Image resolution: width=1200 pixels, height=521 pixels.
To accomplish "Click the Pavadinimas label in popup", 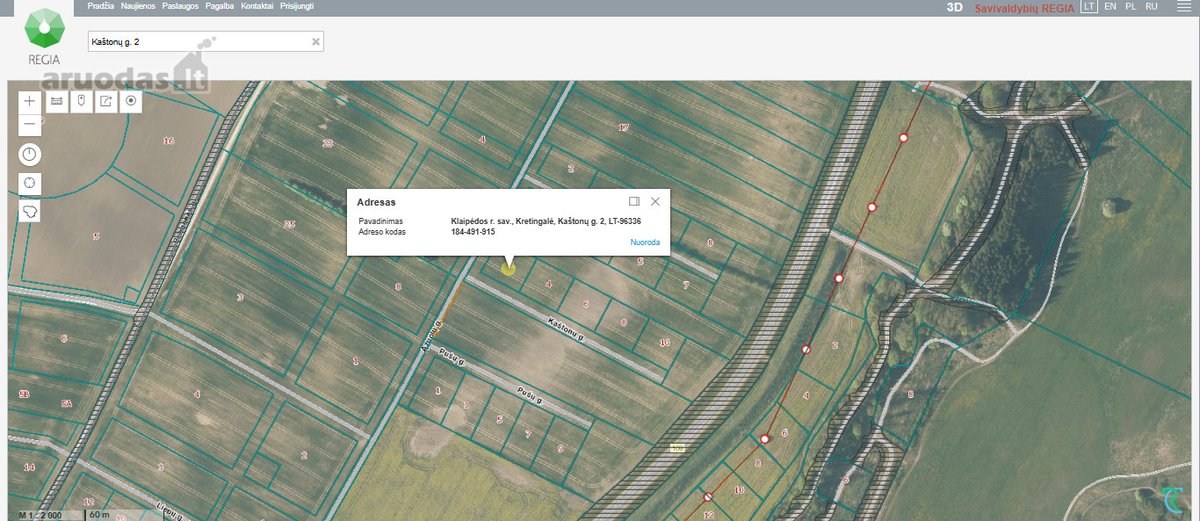I will pos(381,221).
